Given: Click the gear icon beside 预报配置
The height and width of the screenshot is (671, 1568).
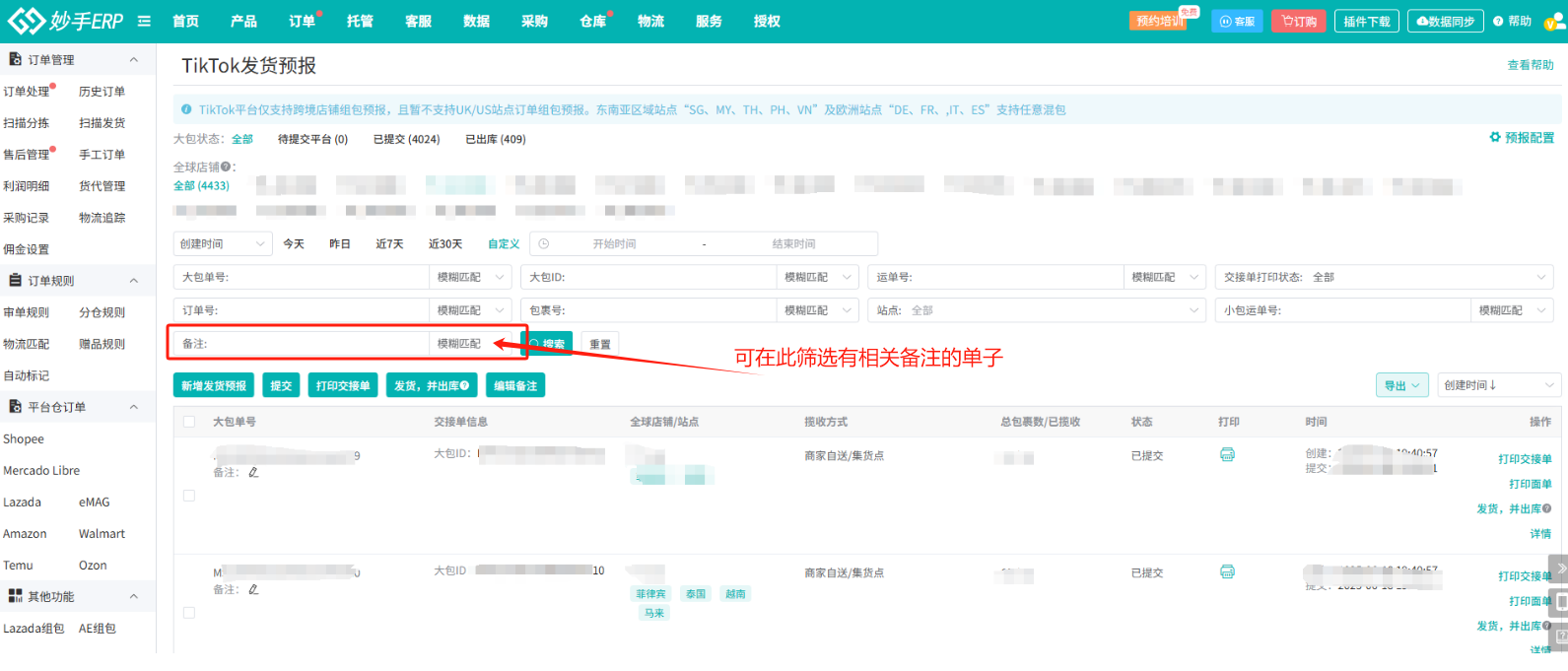Looking at the screenshot, I should 1495,137.
